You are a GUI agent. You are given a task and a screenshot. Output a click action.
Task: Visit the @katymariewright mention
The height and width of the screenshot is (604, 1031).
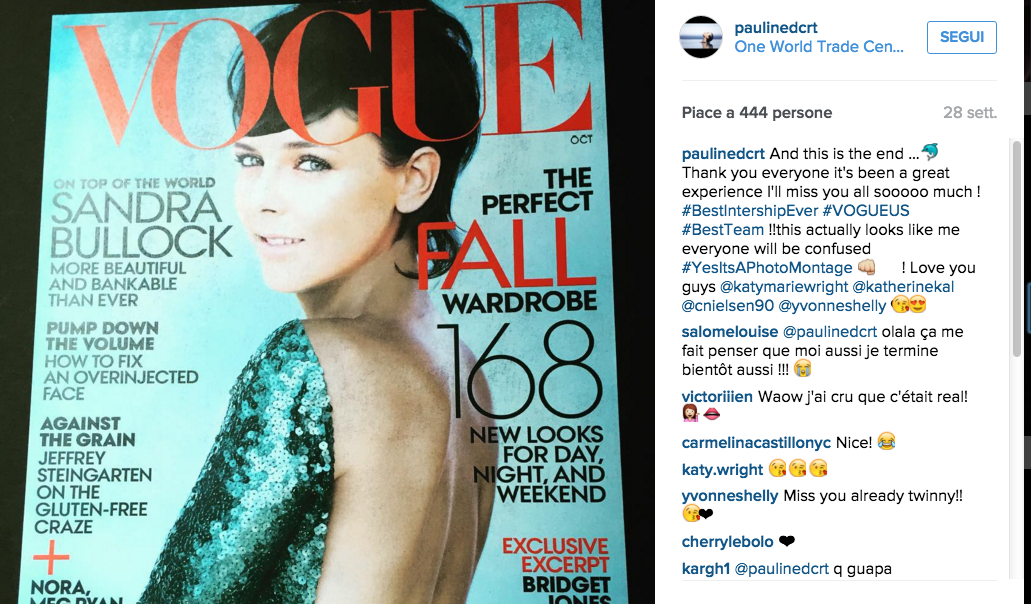click(x=784, y=287)
